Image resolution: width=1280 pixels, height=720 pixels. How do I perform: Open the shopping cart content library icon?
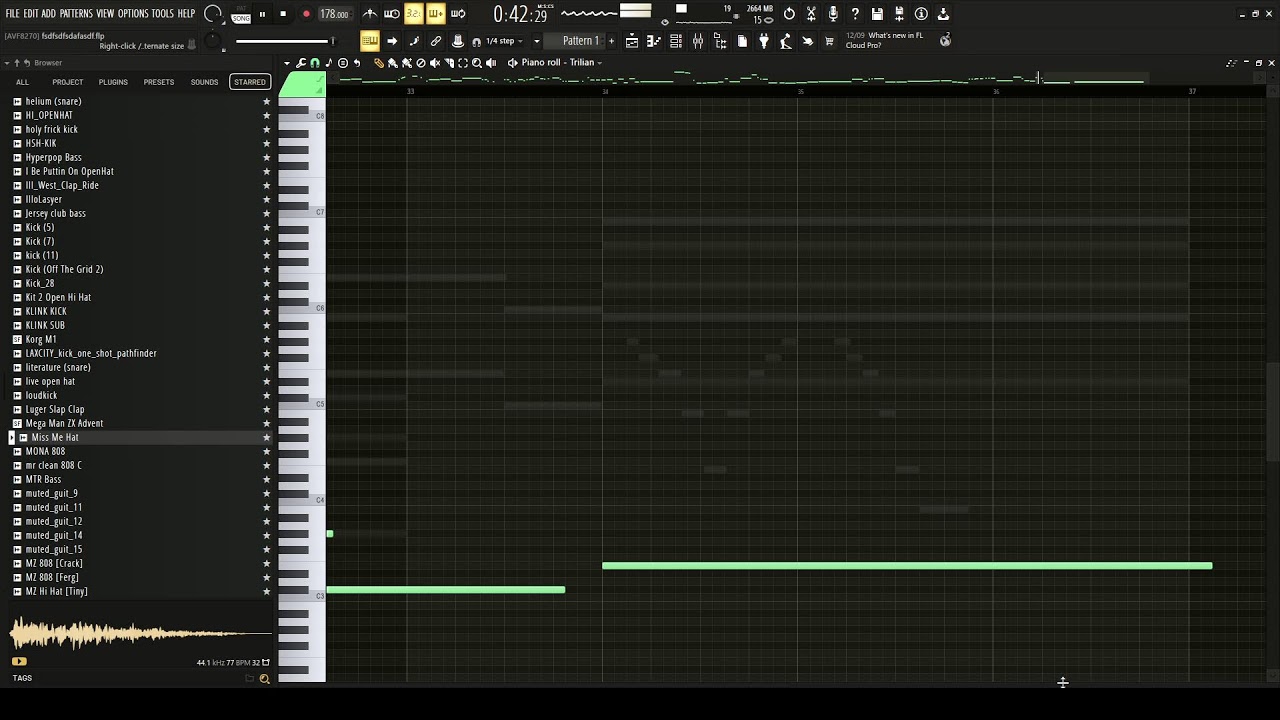coord(829,41)
